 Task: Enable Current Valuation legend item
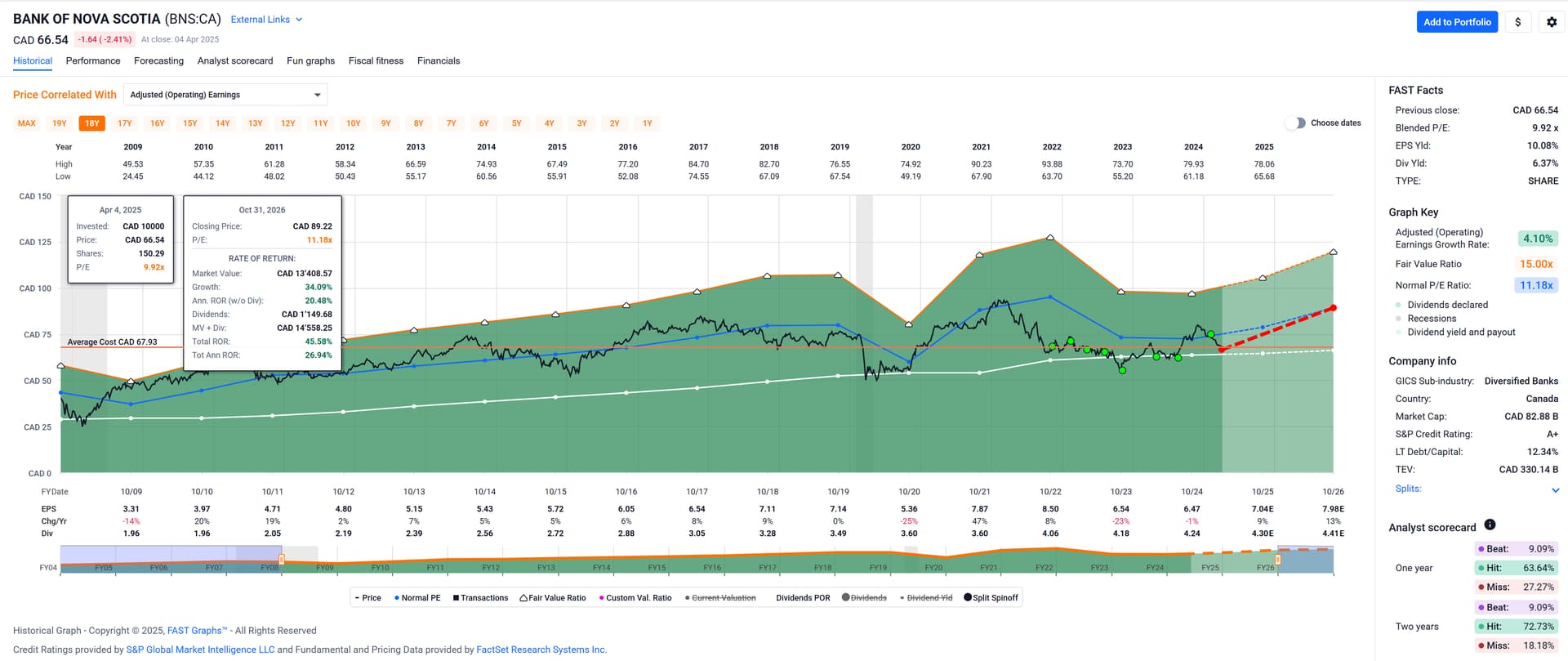pos(720,598)
